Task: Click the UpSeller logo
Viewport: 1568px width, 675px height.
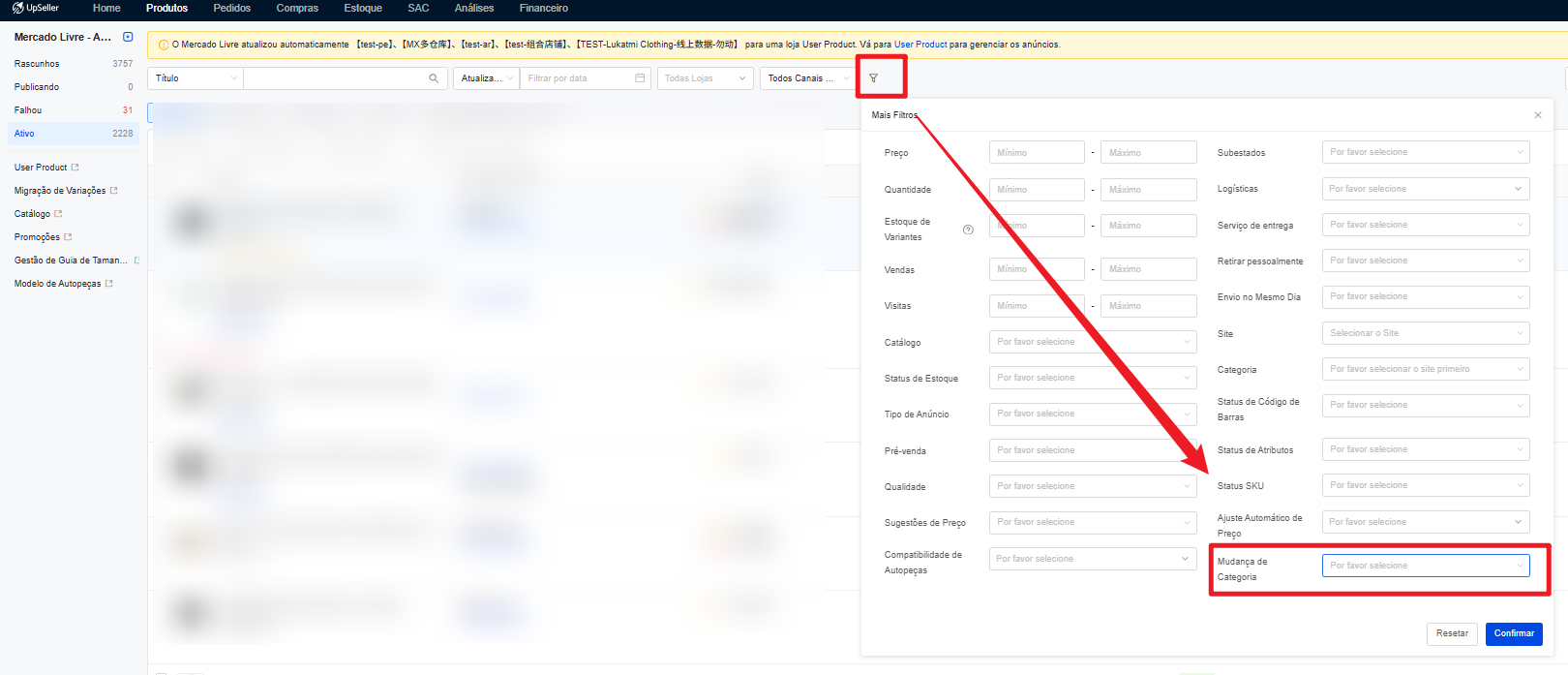Action: (x=36, y=8)
